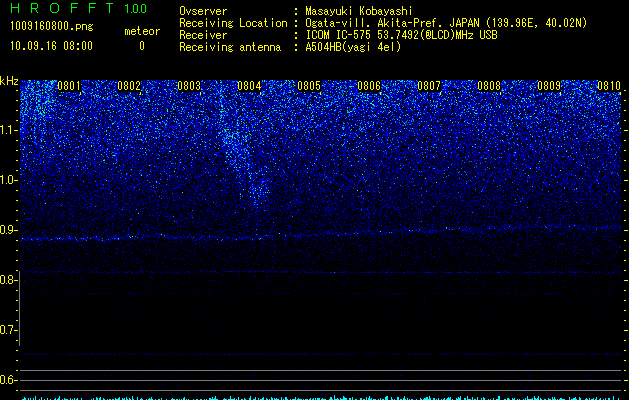Click the 0.8 kHz axis label
629x400 pixels.
9,280
